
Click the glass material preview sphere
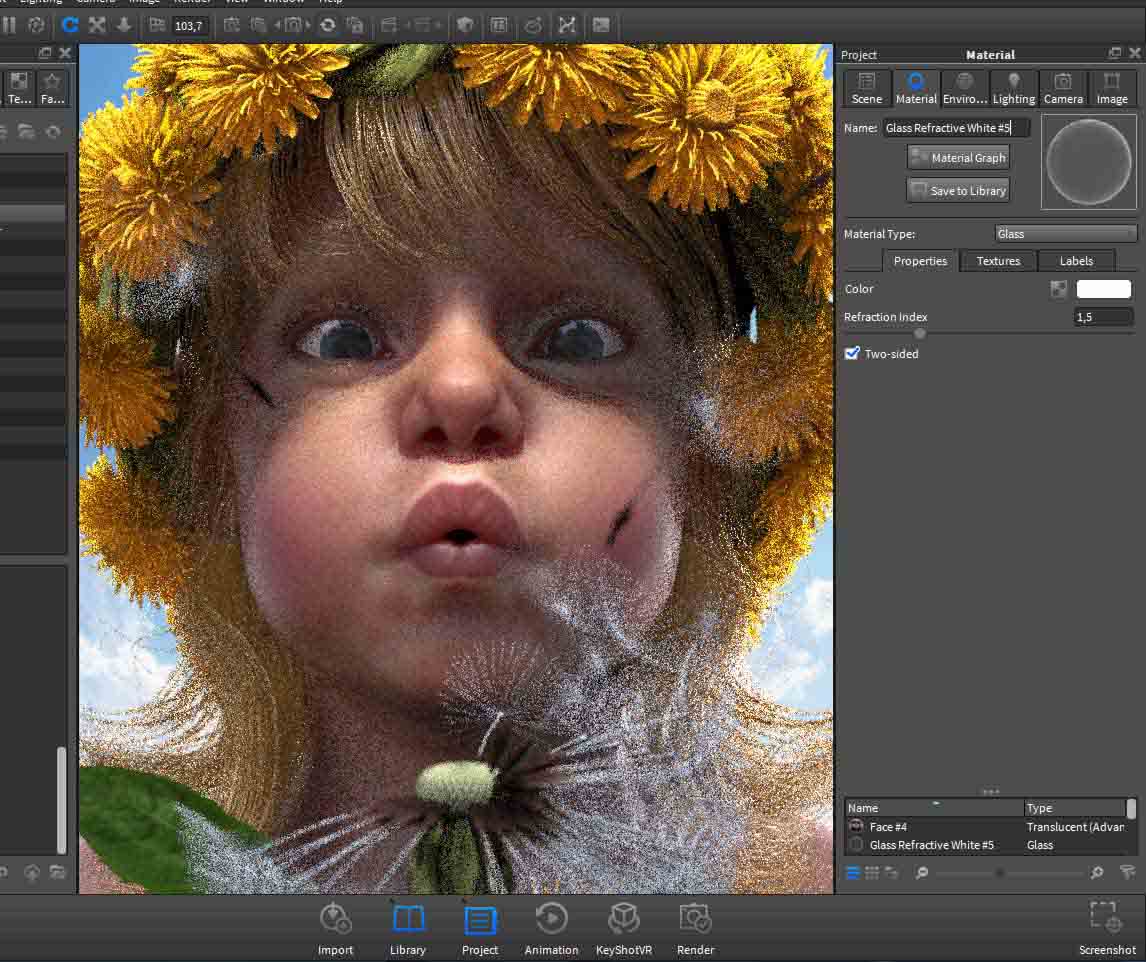1088,162
